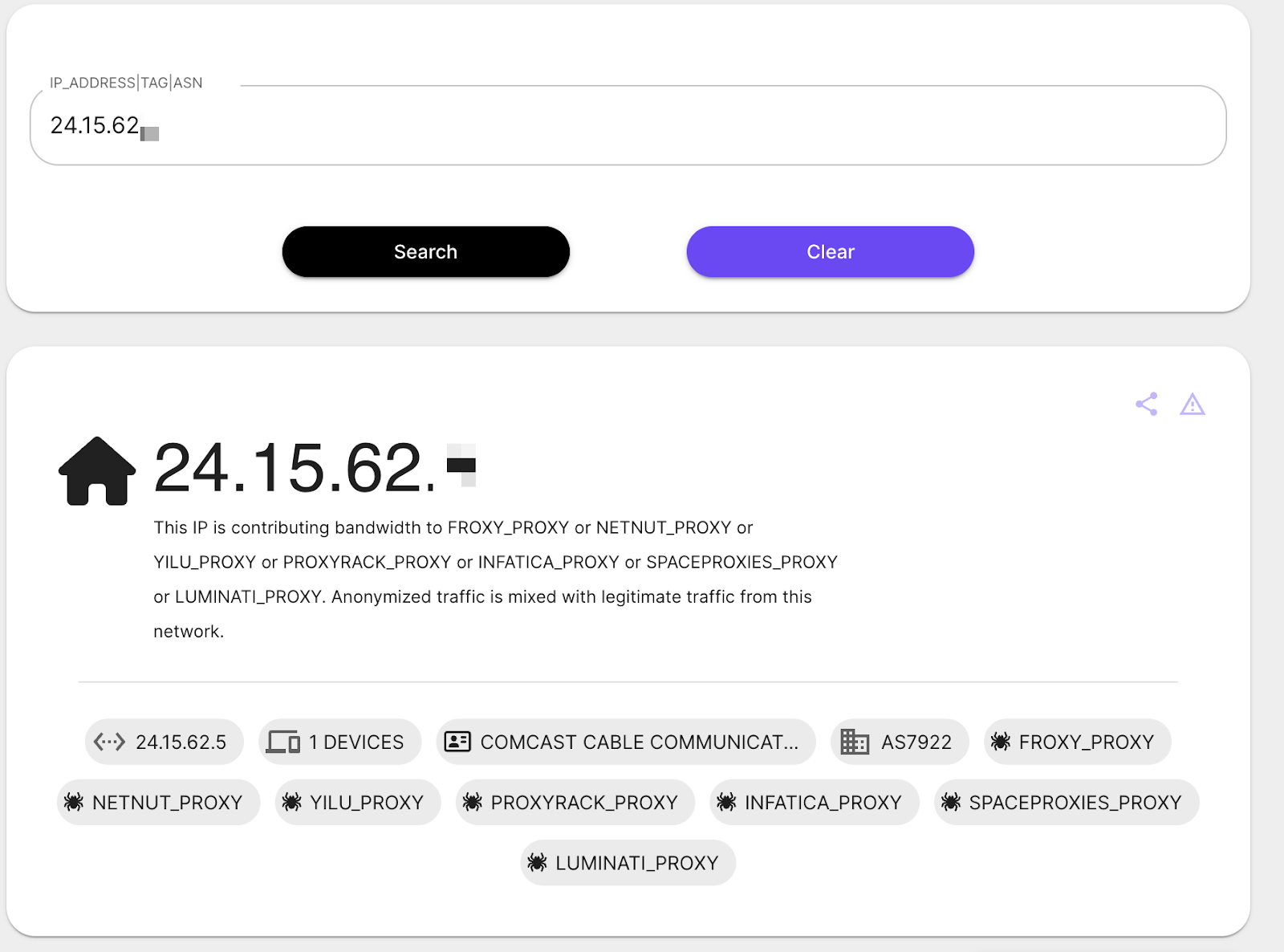1284x952 pixels.
Task: Click the building icon beside AS7922
Action: [x=855, y=742]
